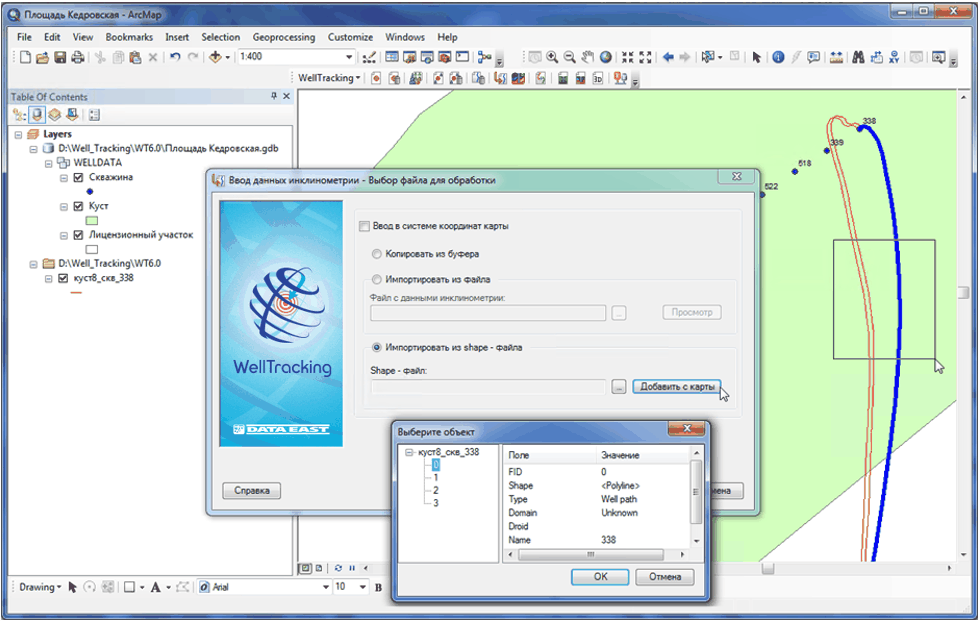The image size is (979, 621).
Task: Open the Bookmarks menu
Action: point(129,37)
